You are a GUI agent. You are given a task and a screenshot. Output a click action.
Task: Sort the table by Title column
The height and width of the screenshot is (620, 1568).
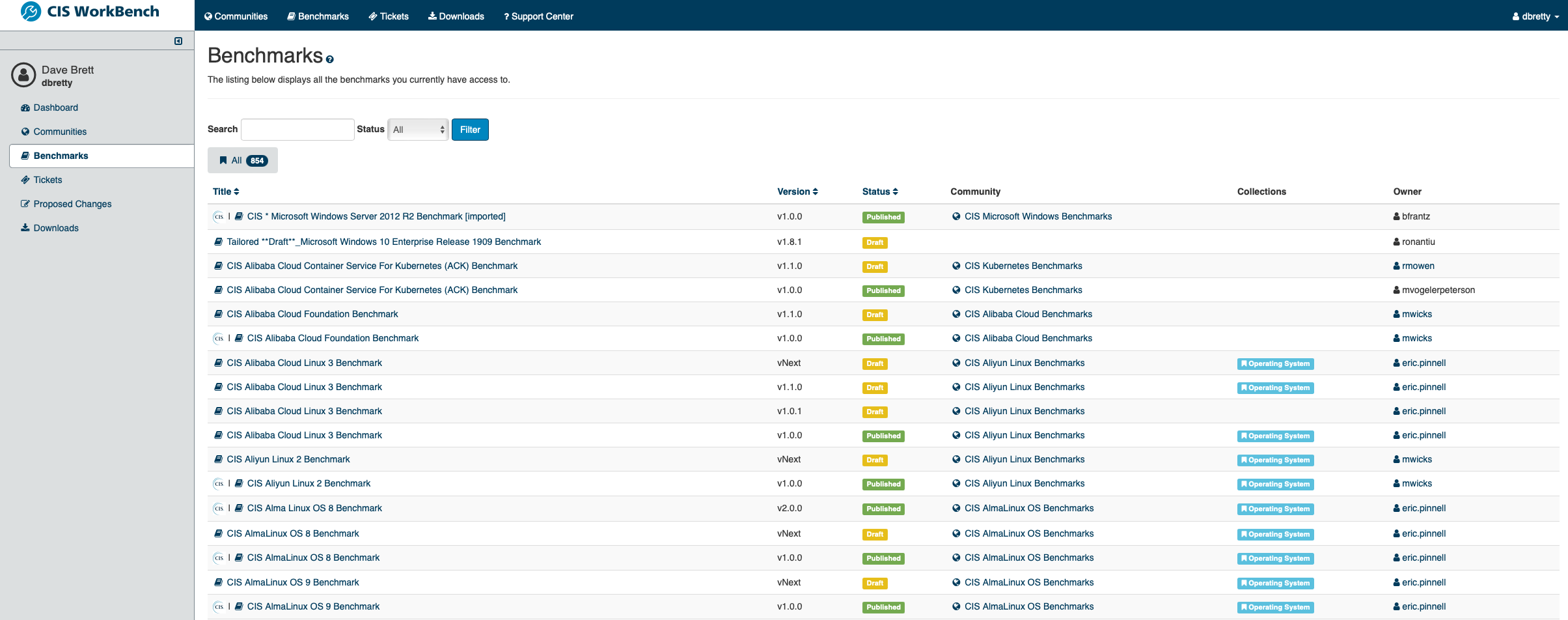coord(226,191)
